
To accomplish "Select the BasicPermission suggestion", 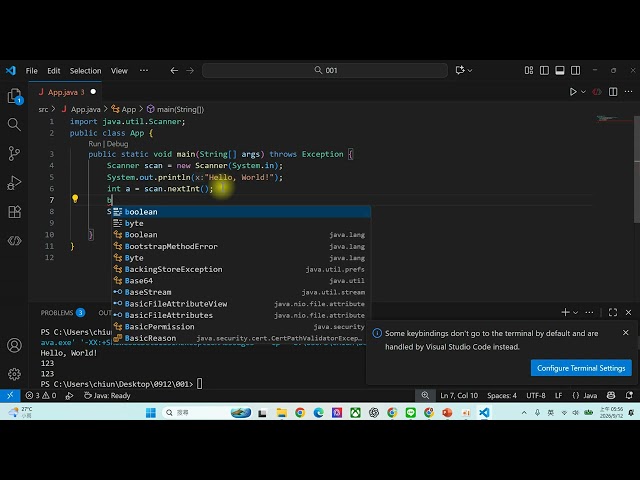I will pos(241,327).
